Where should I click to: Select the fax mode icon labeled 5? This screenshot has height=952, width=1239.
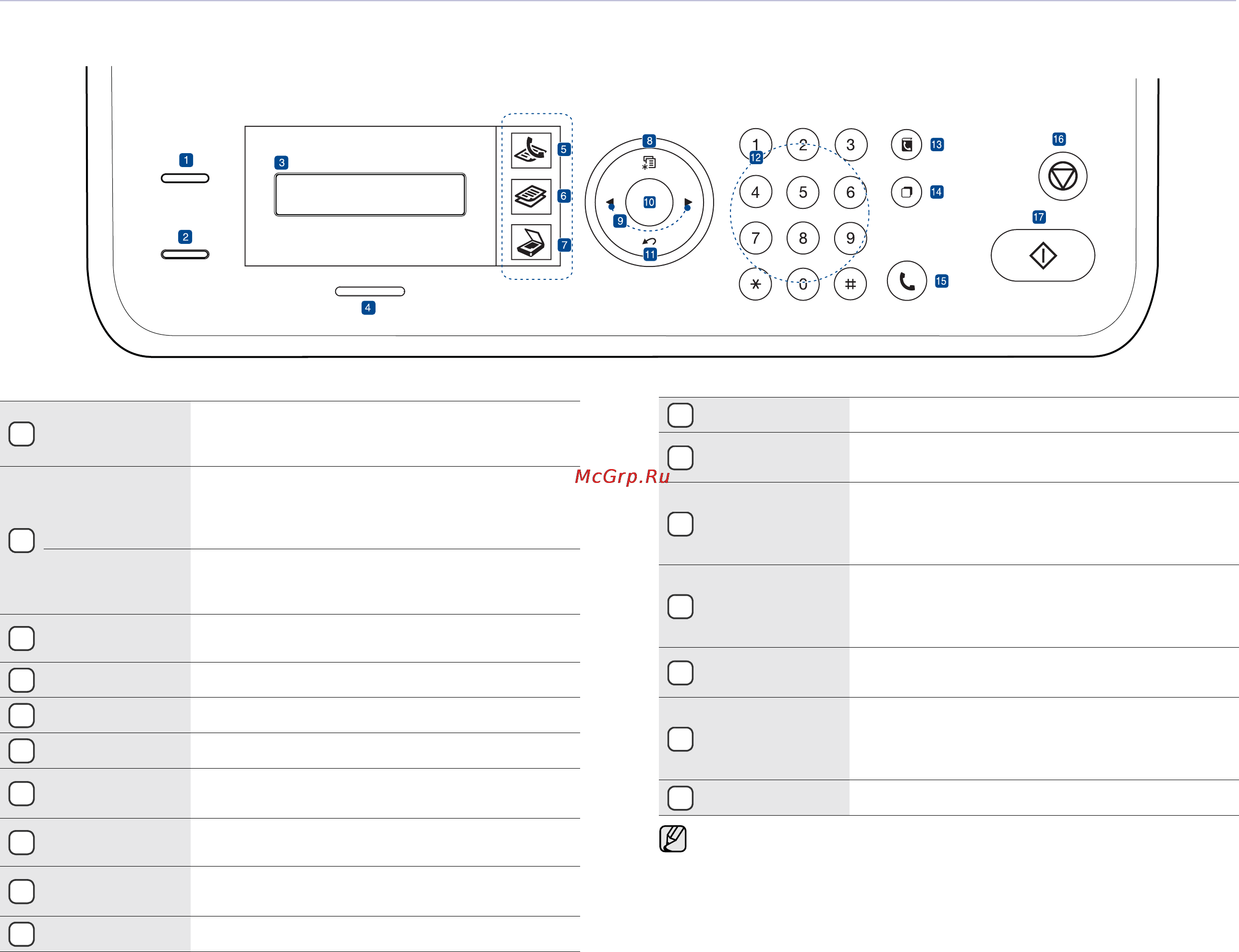(531, 150)
